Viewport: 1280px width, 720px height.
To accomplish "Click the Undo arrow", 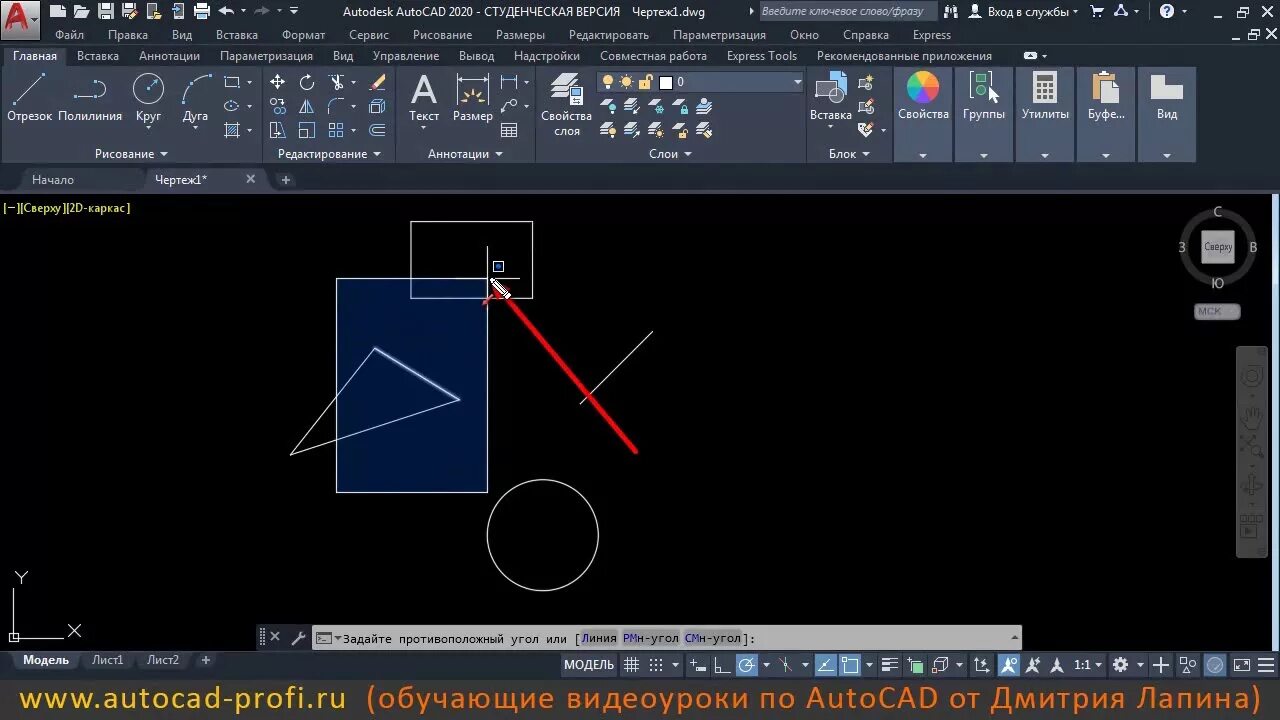I will [x=226, y=11].
